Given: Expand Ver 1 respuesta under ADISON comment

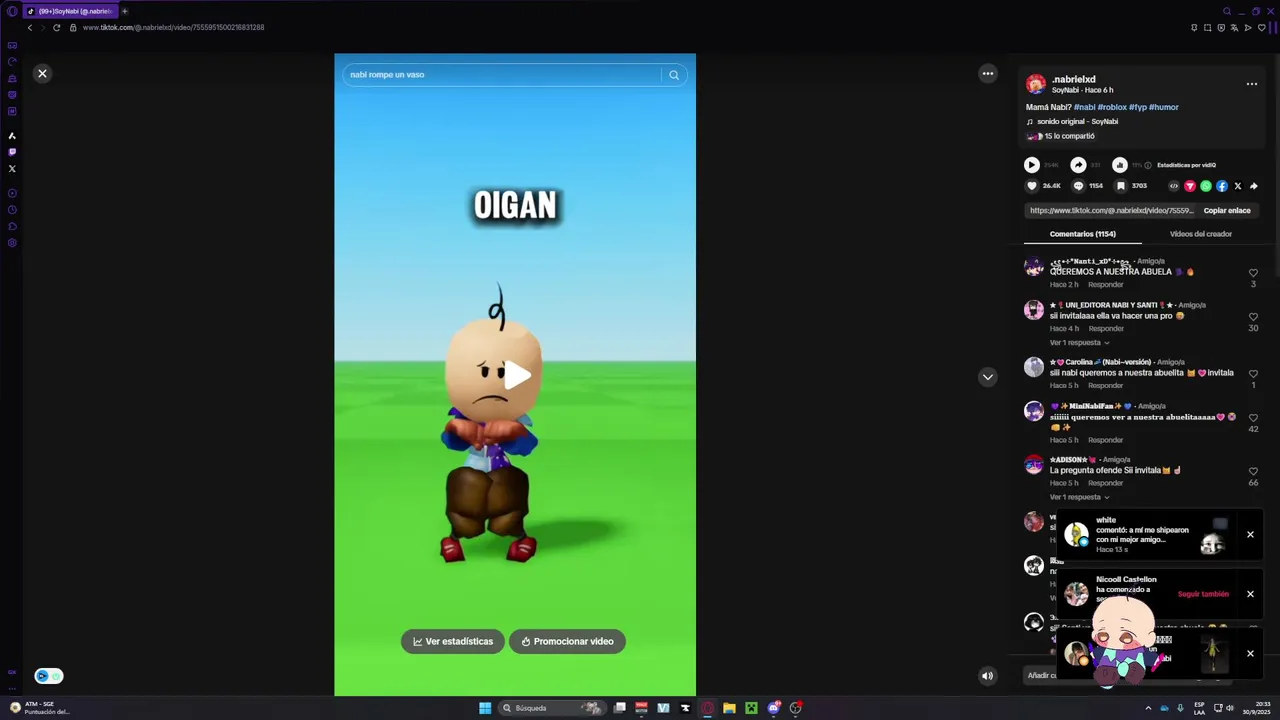Looking at the screenshot, I should pyautogui.click(x=1079, y=497).
